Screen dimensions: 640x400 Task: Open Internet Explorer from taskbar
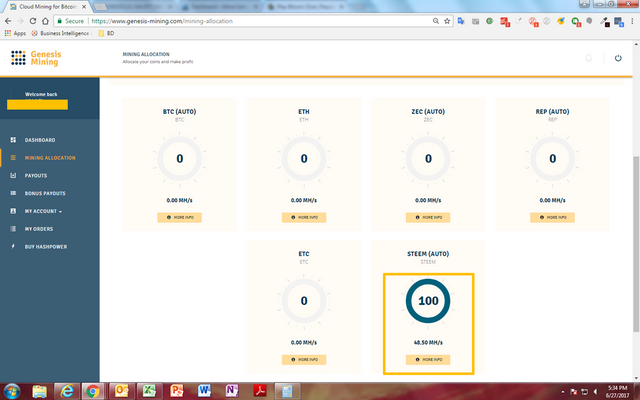(67, 391)
